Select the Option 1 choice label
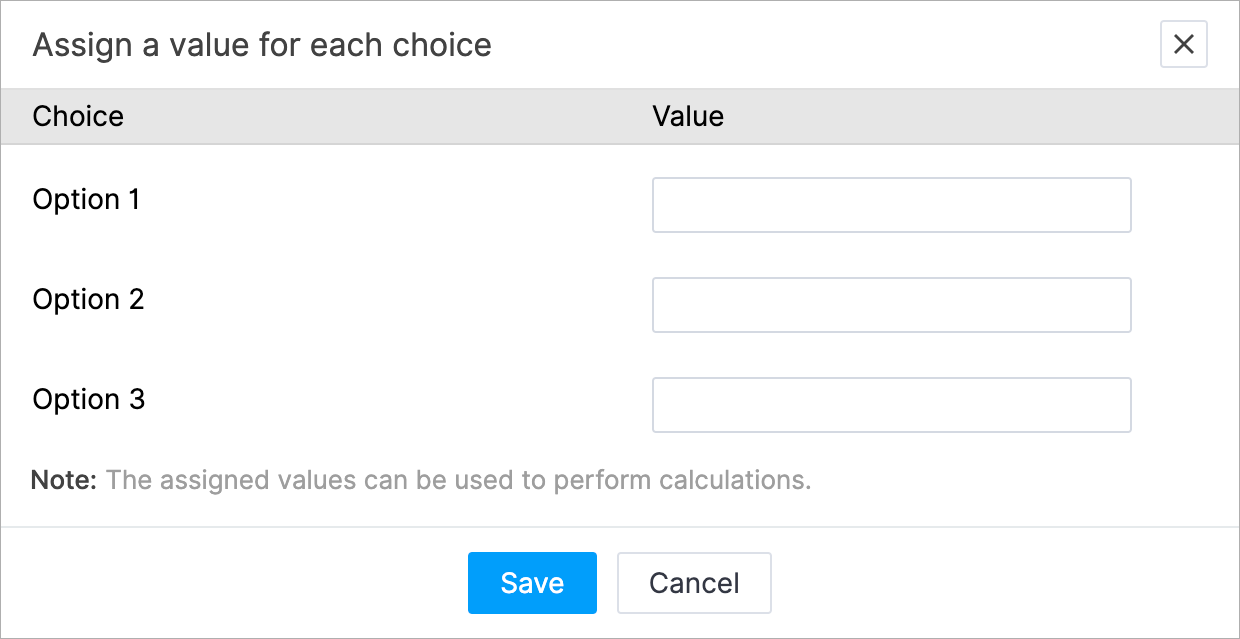Viewport: 1240px width, 639px height. (x=86, y=200)
